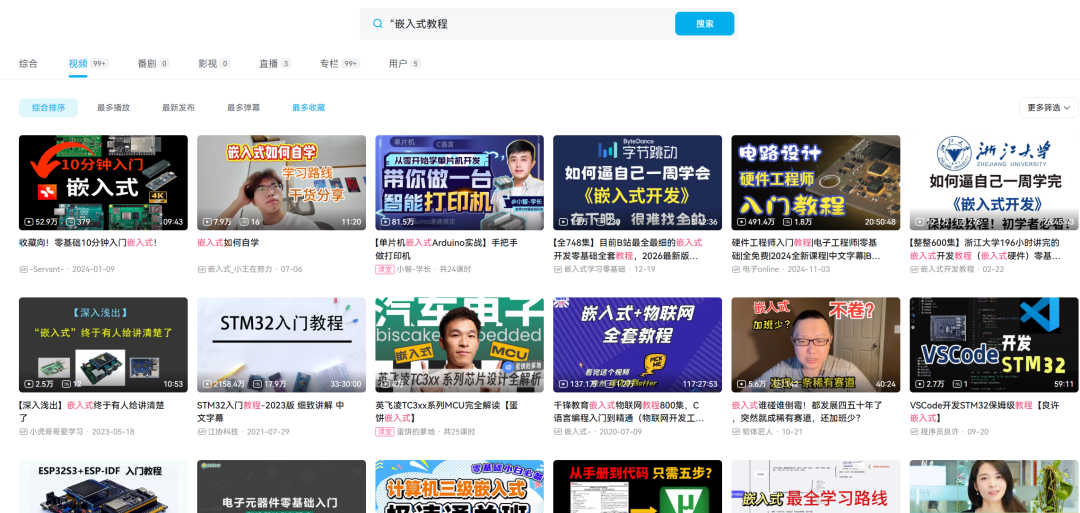Click UP icon before 物体匠人 uploader

pos(736,432)
